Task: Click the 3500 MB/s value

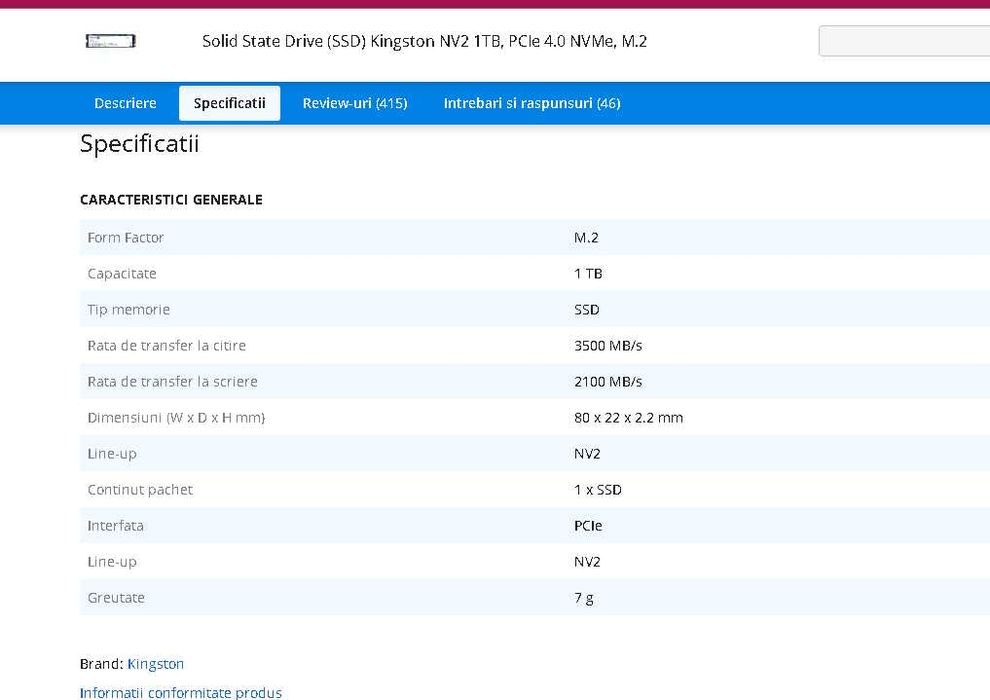Action: pyautogui.click(x=608, y=346)
